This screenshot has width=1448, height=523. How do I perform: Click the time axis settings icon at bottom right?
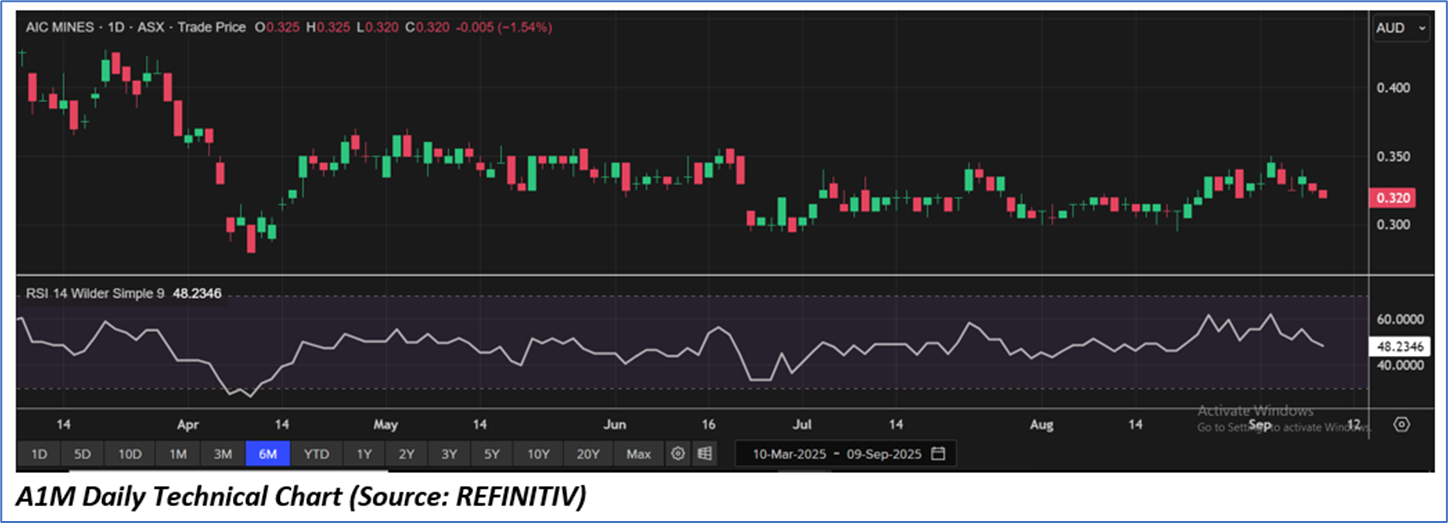1401,425
